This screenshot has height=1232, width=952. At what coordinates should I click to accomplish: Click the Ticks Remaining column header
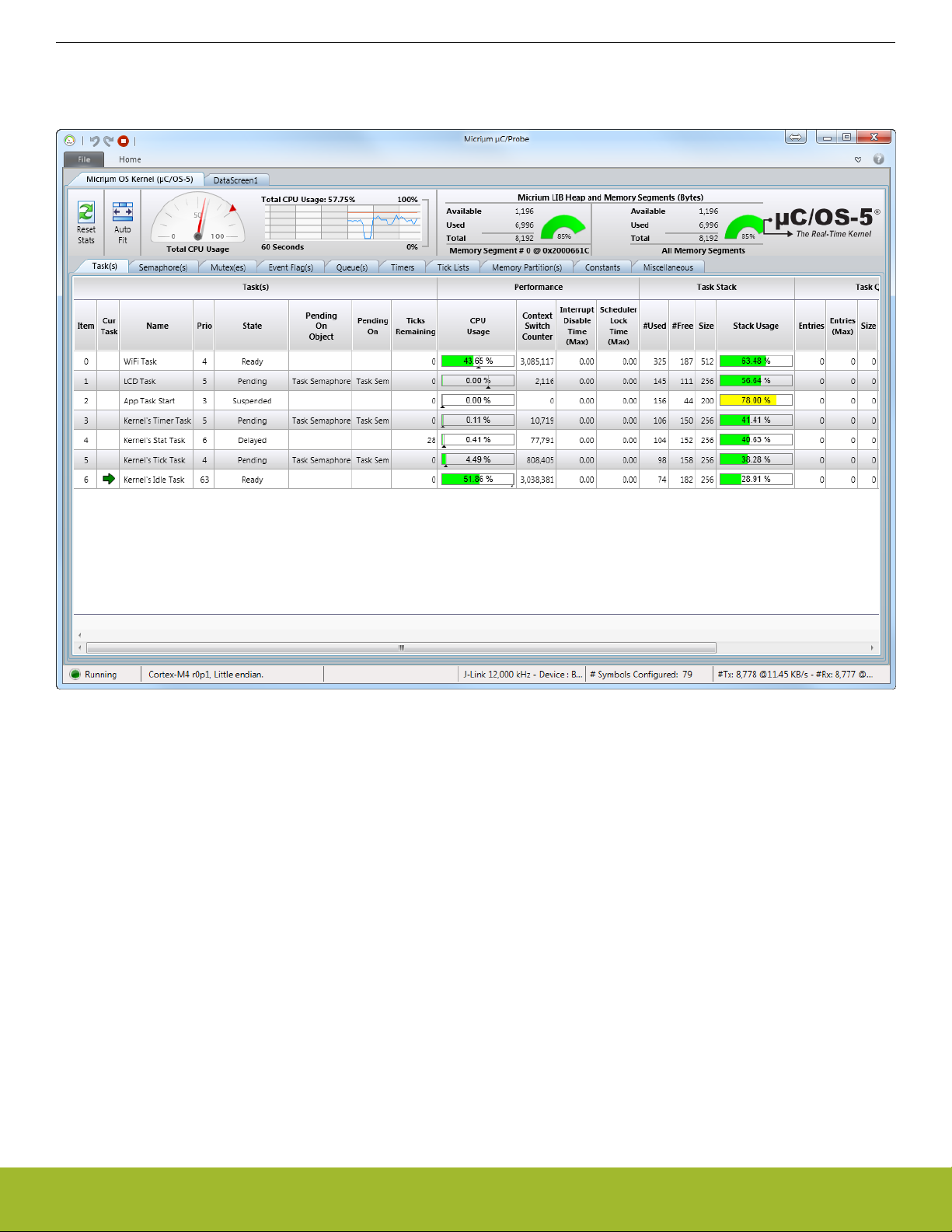(415, 326)
